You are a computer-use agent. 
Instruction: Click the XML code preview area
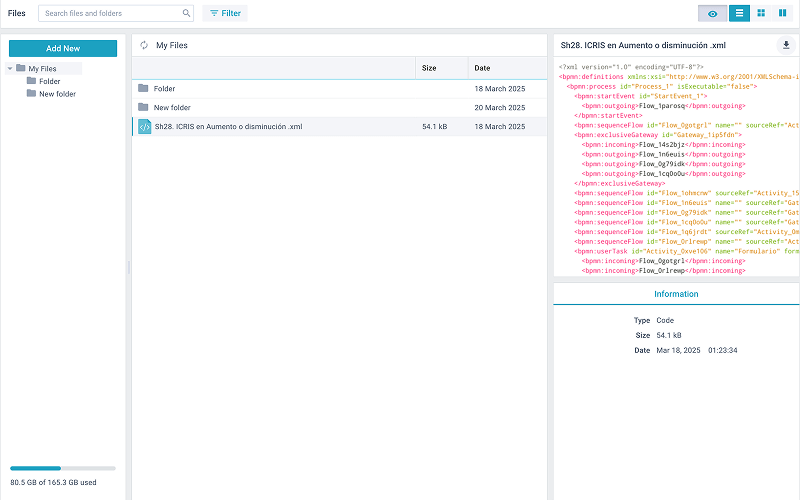coord(677,168)
